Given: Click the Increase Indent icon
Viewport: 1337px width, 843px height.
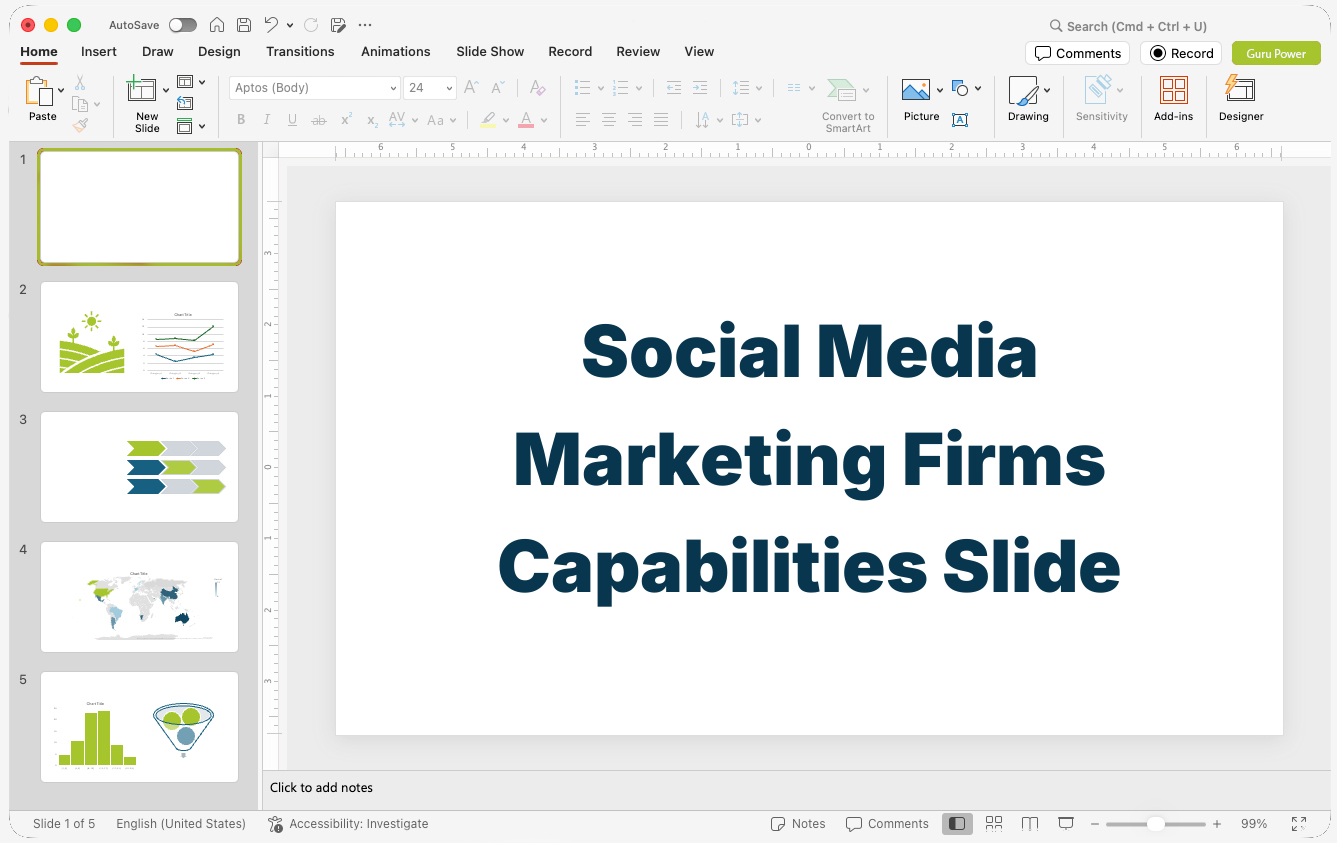Looking at the screenshot, I should pos(700,88).
